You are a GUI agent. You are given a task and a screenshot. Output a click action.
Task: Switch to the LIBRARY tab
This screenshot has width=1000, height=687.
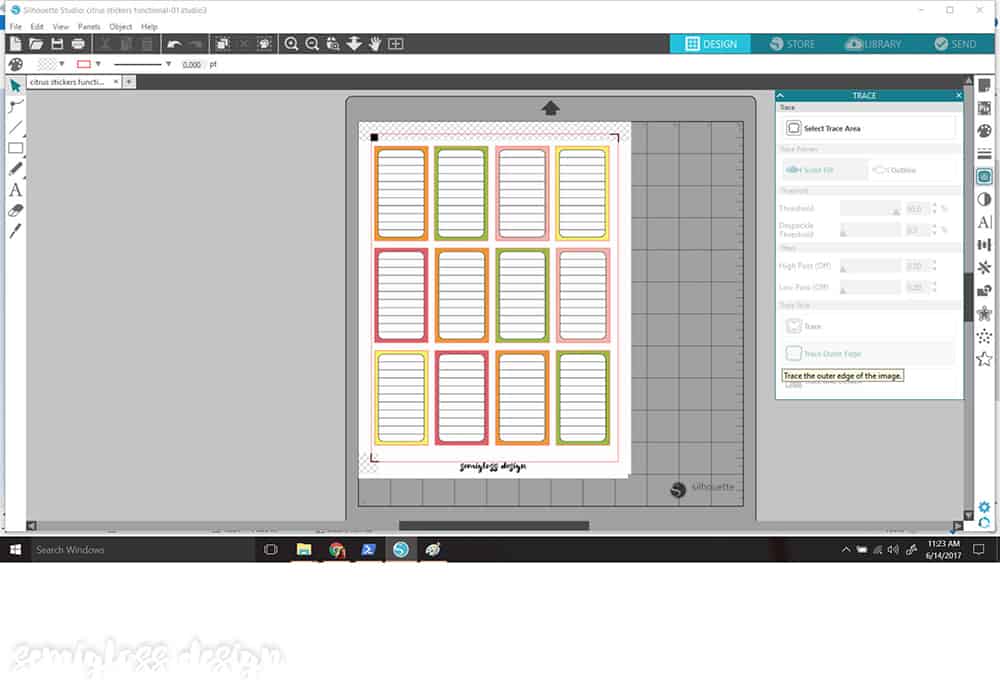click(x=873, y=44)
